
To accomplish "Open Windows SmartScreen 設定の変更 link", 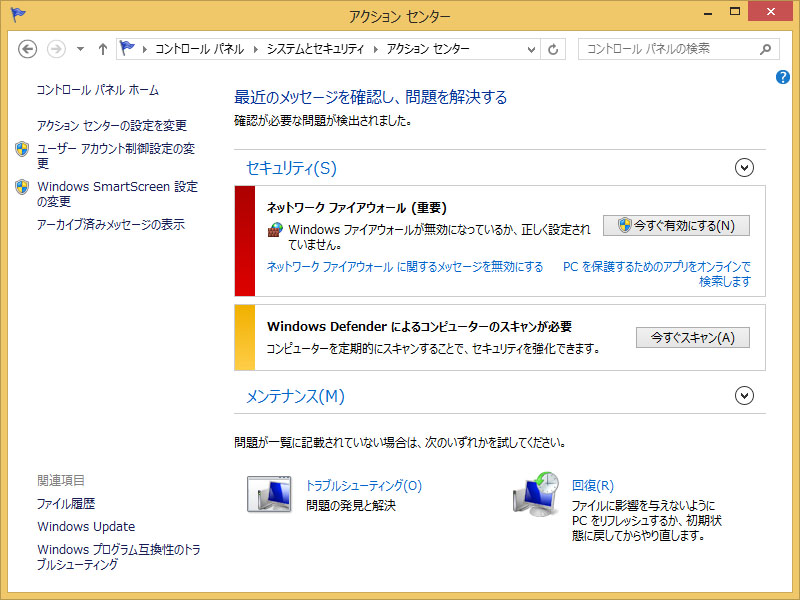I will (117, 194).
